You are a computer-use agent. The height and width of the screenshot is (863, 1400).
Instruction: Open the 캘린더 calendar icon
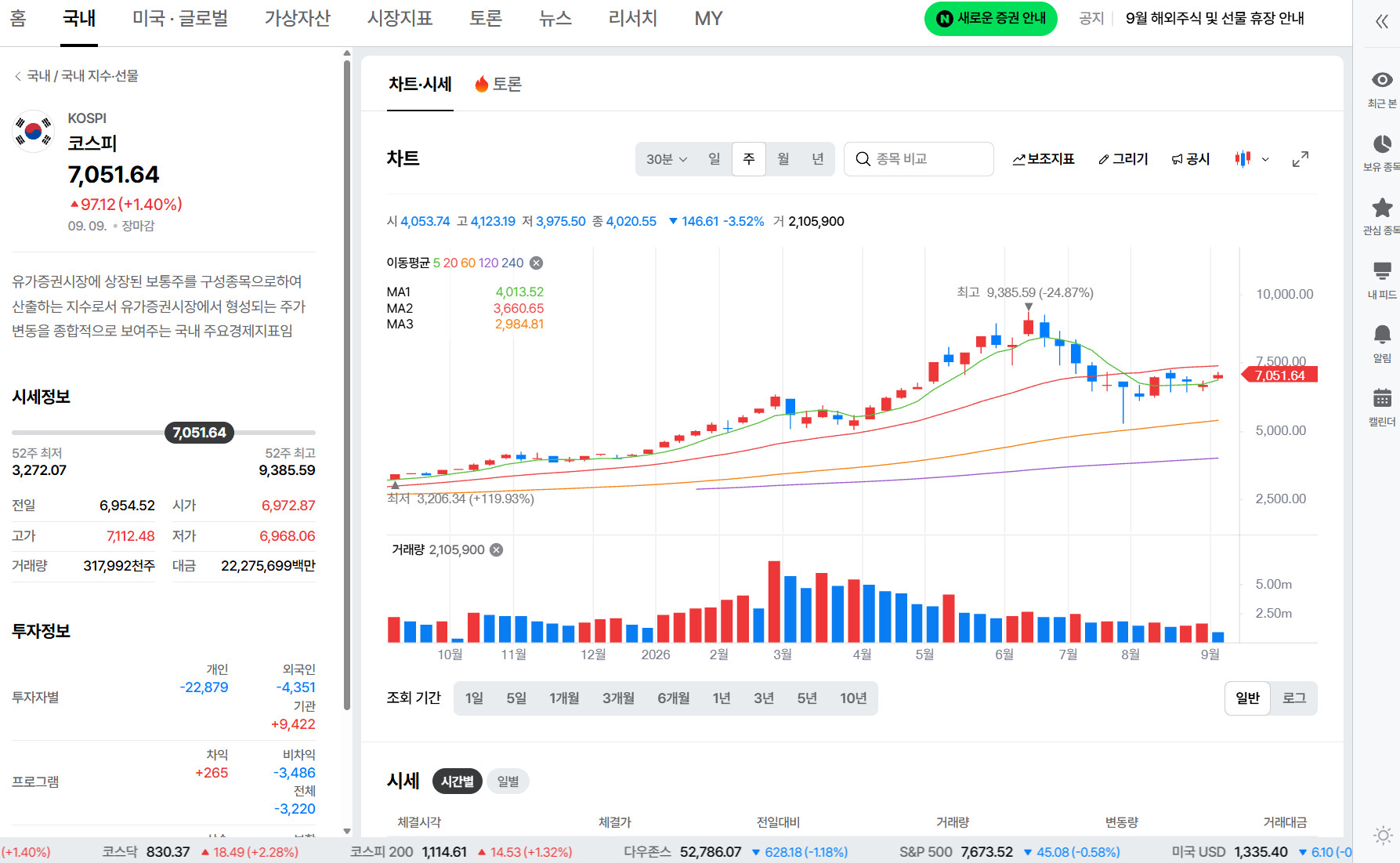[x=1382, y=399]
